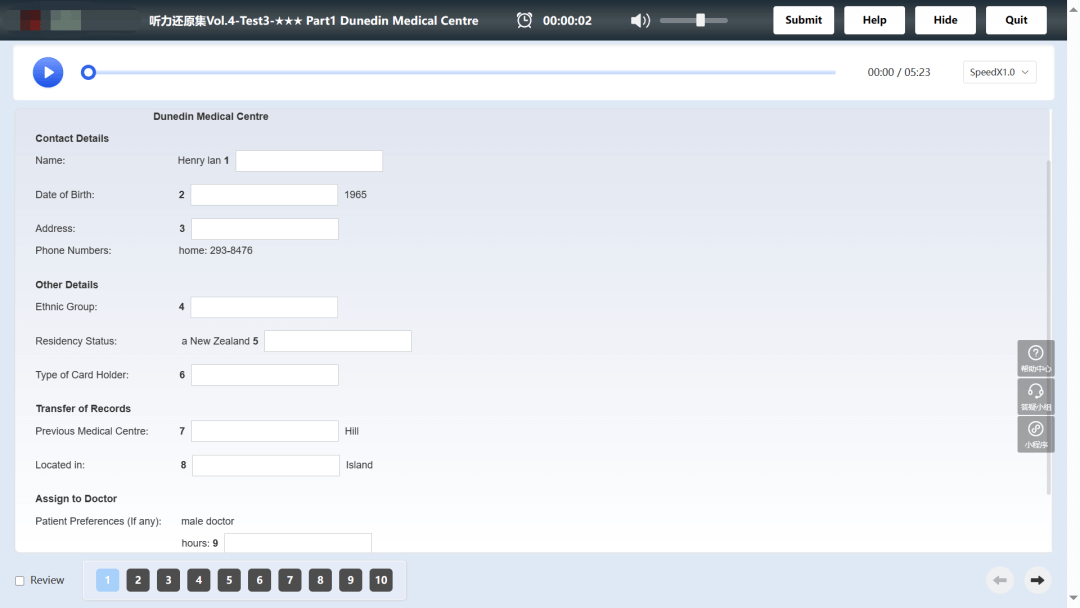
Task: Jump to question 1
Action: (x=107, y=580)
